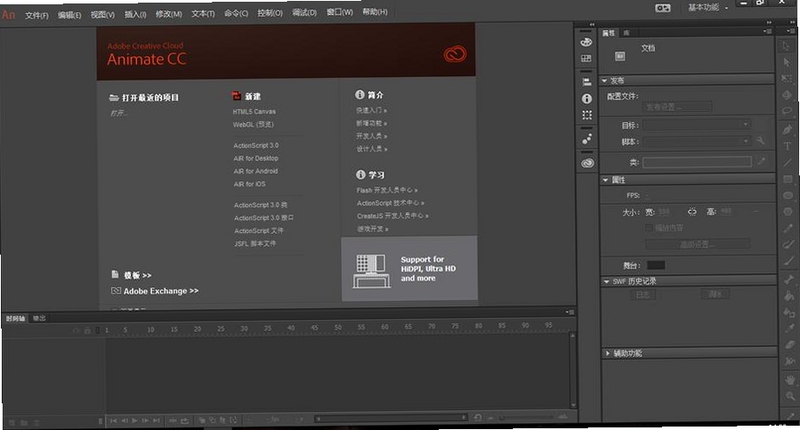Select the Free Transform tool
This screenshot has width=800, height=430.
tap(787, 79)
